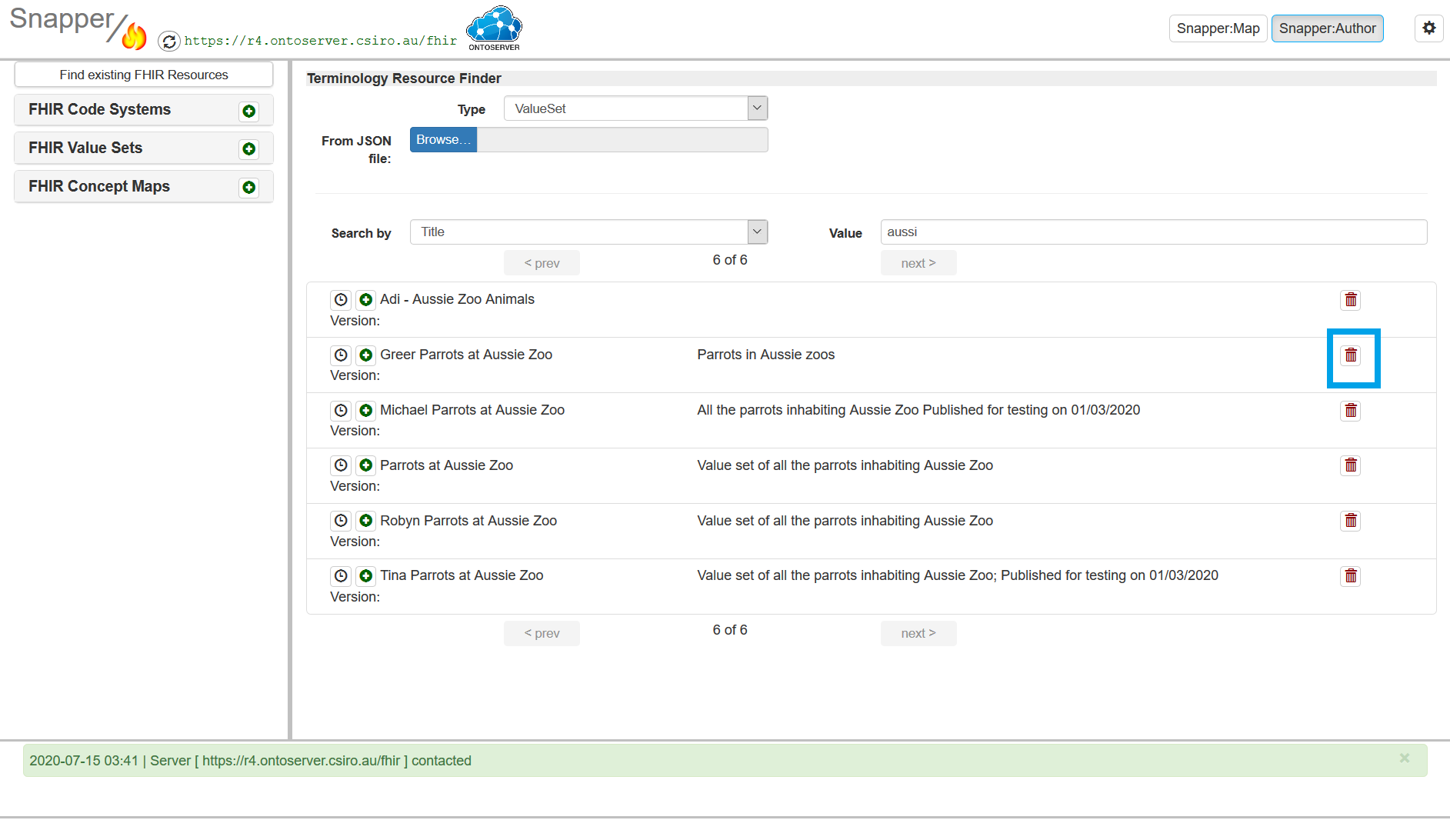Show history for Michael Parrots at Aussie Zoo

coord(341,411)
